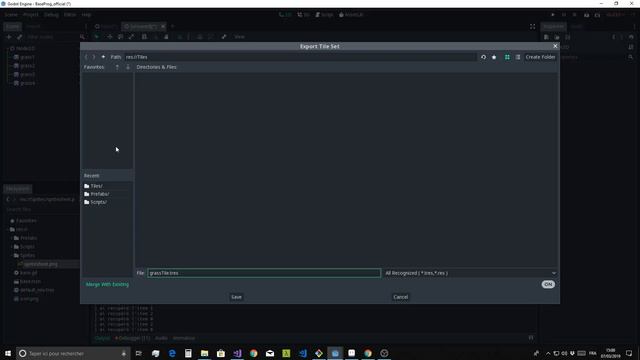Image resolution: width=640 pixels, height=360 pixels.
Task: Click the Cancel button
Action: point(400,297)
